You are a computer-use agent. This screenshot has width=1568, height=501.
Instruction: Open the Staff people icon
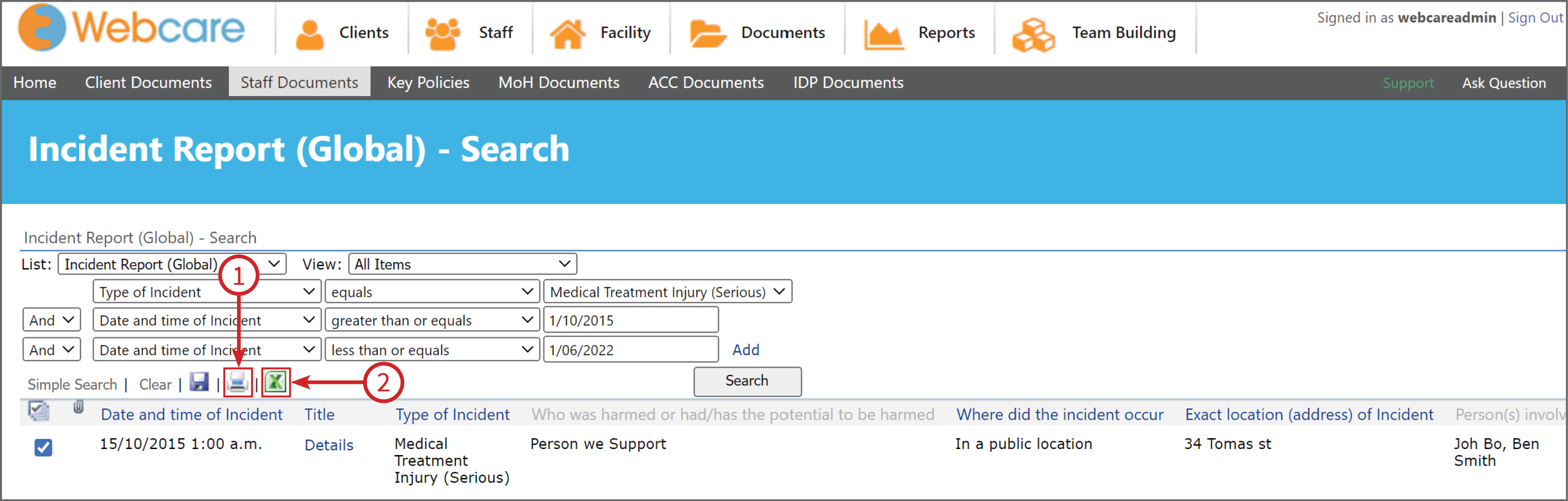coord(443,34)
